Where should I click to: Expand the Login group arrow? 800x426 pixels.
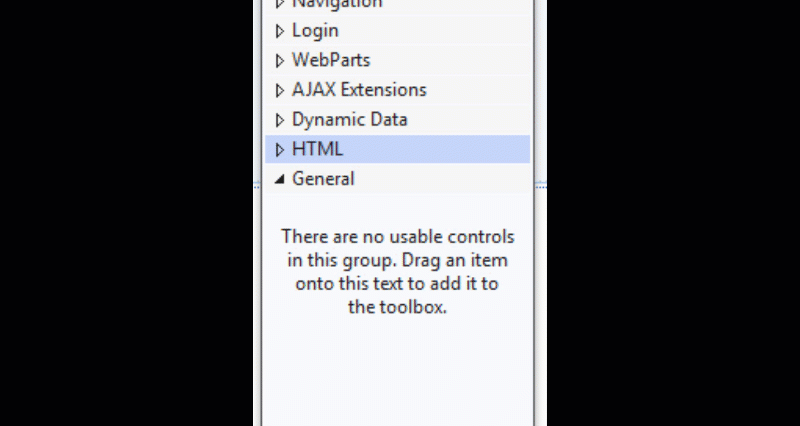point(280,31)
